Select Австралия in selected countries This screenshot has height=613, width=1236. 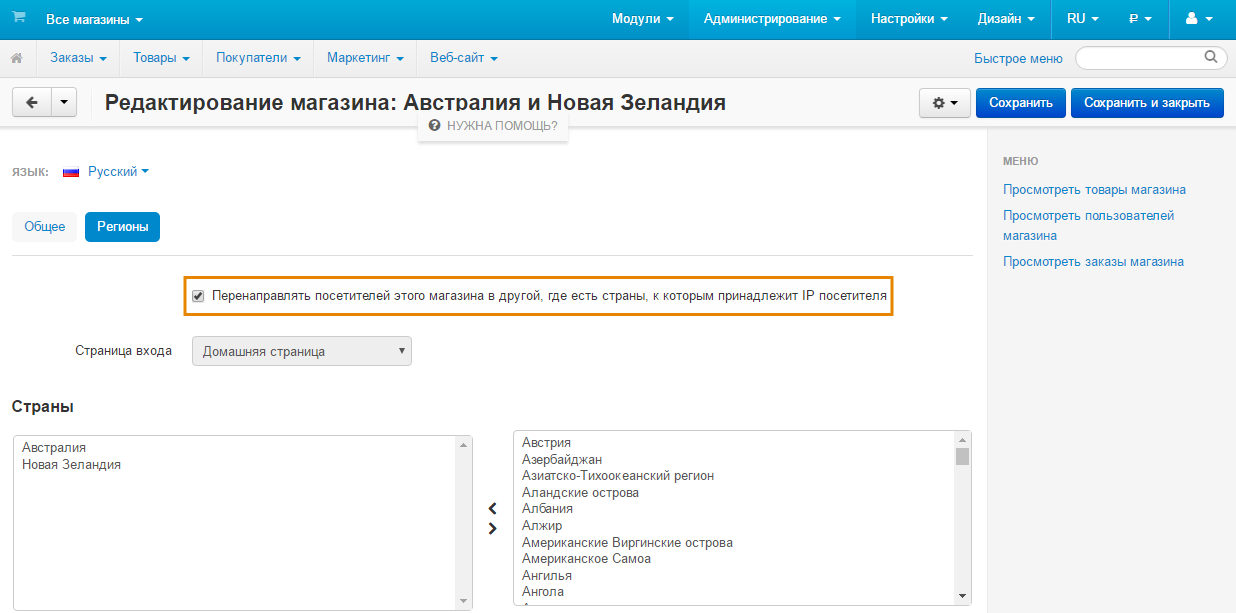(x=54, y=448)
